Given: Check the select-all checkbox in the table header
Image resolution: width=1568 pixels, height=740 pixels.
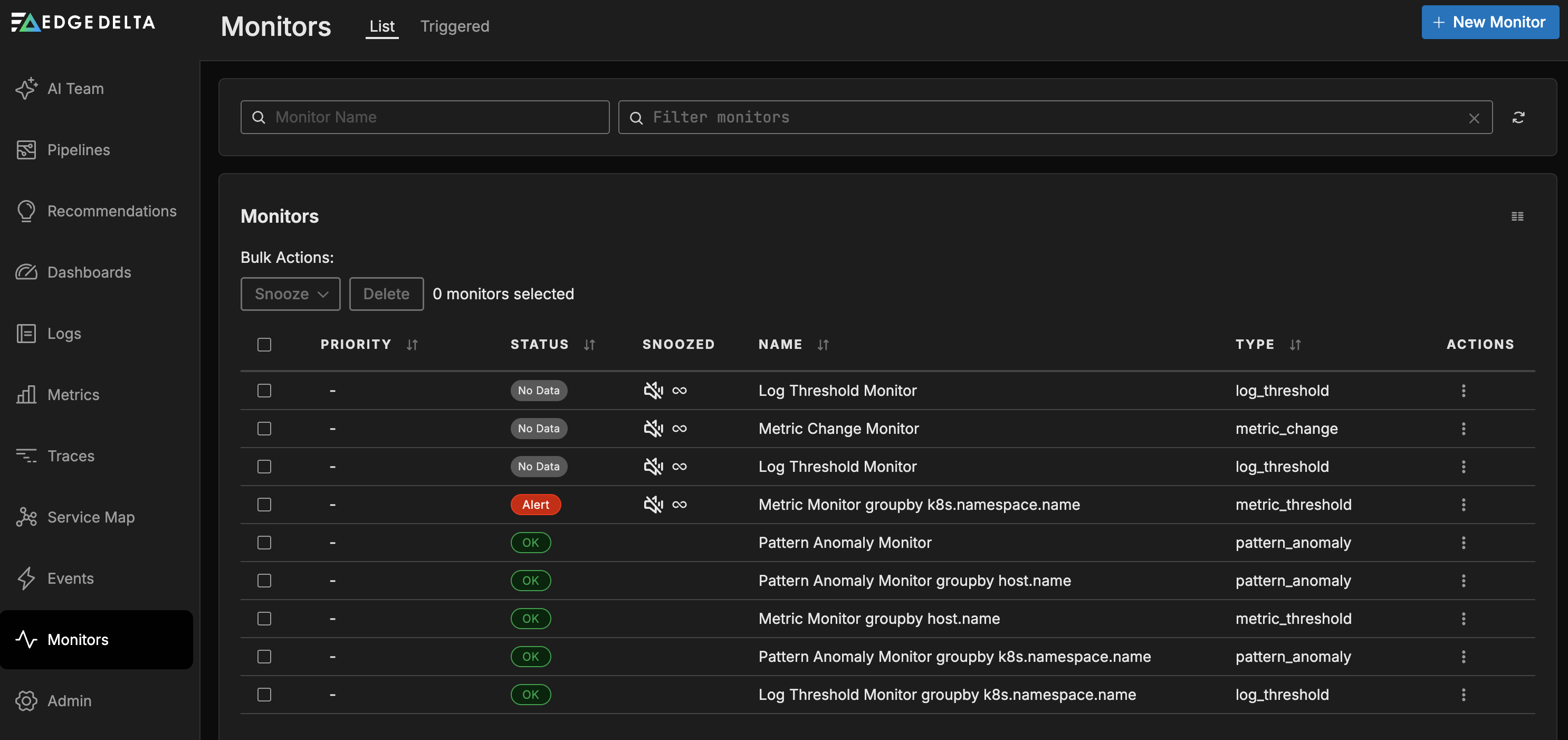Looking at the screenshot, I should [x=264, y=344].
